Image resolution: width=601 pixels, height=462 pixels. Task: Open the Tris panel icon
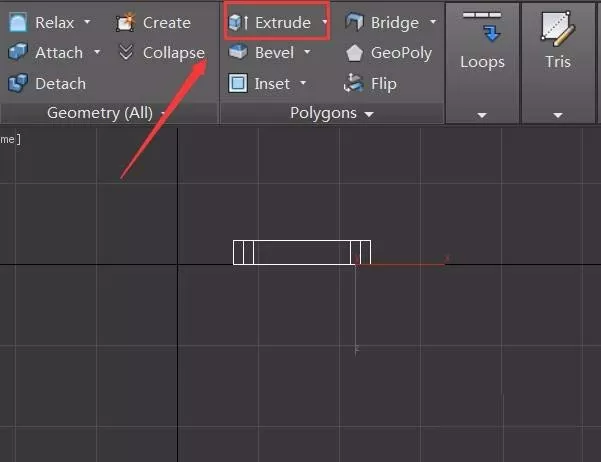point(558,28)
